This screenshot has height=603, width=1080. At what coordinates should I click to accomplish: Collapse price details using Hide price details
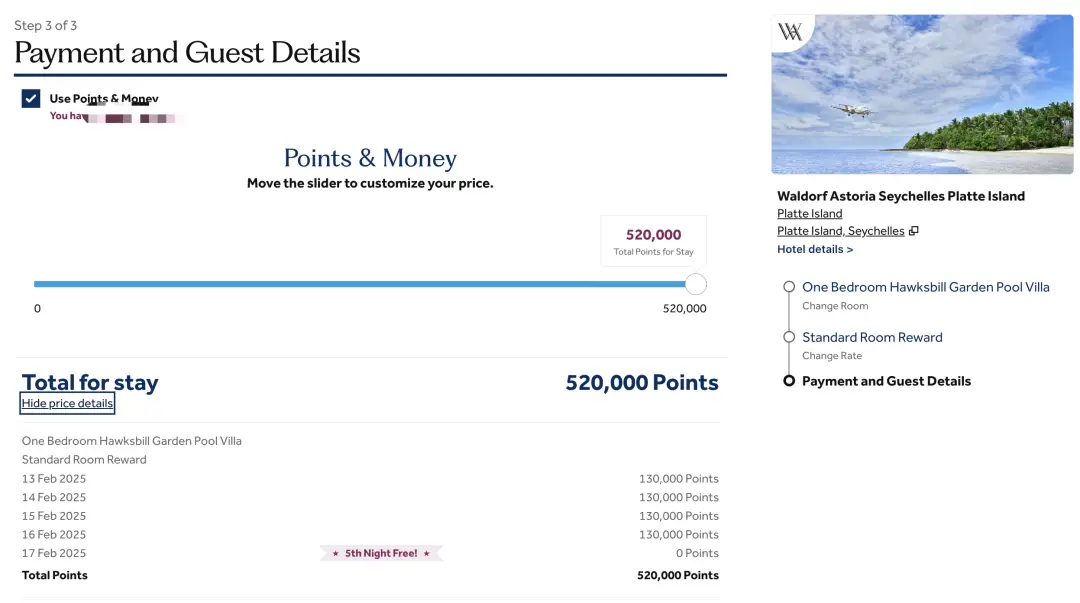tap(68, 403)
